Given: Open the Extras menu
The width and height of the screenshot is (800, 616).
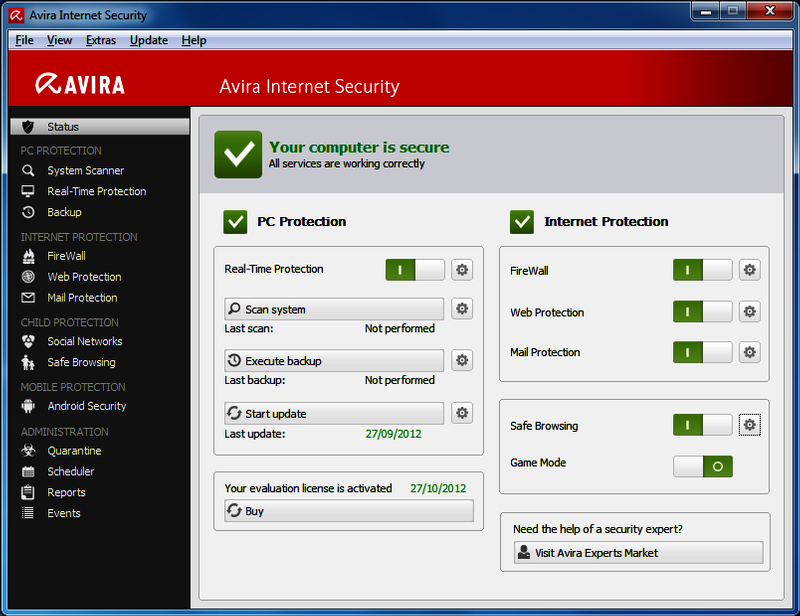Looking at the screenshot, I should [x=101, y=40].
